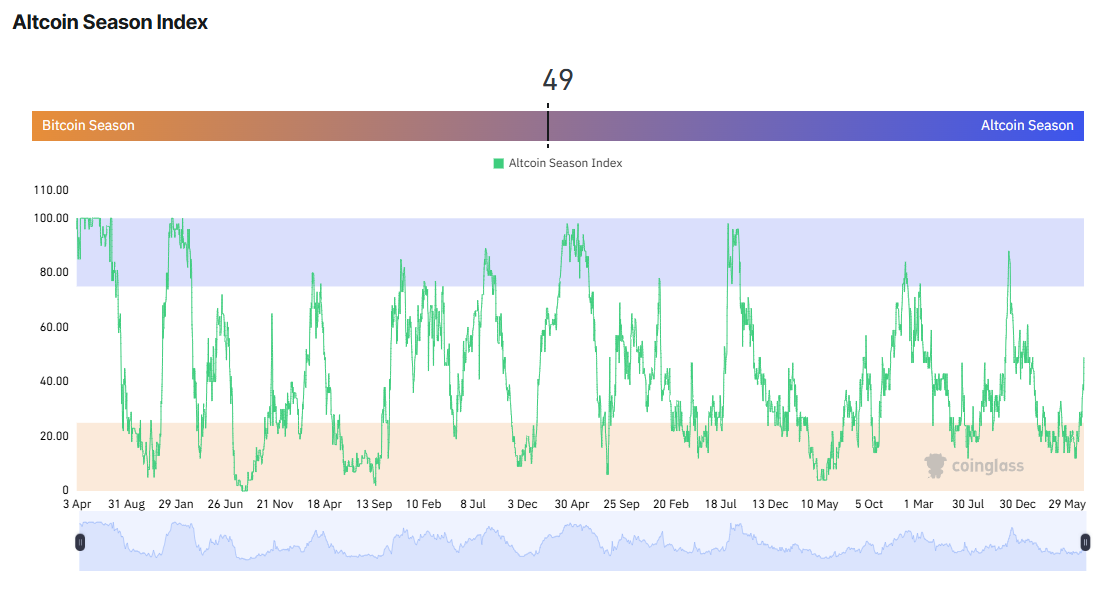Viewport: 1099px width, 604px height.
Task: Click the Altcoin Season label
Action: [1027, 125]
